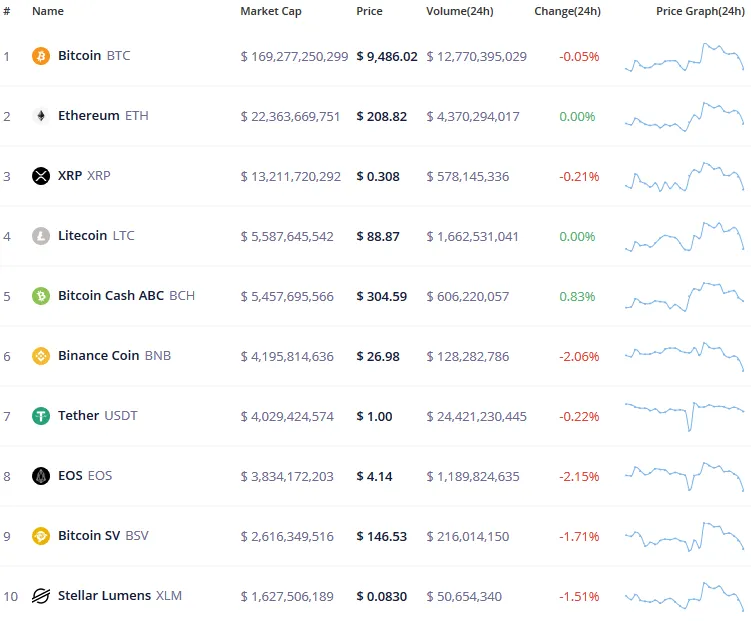This screenshot has height=621, width=751.
Task: Click Tether price $ 1.00
Action: tap(374, 416)
